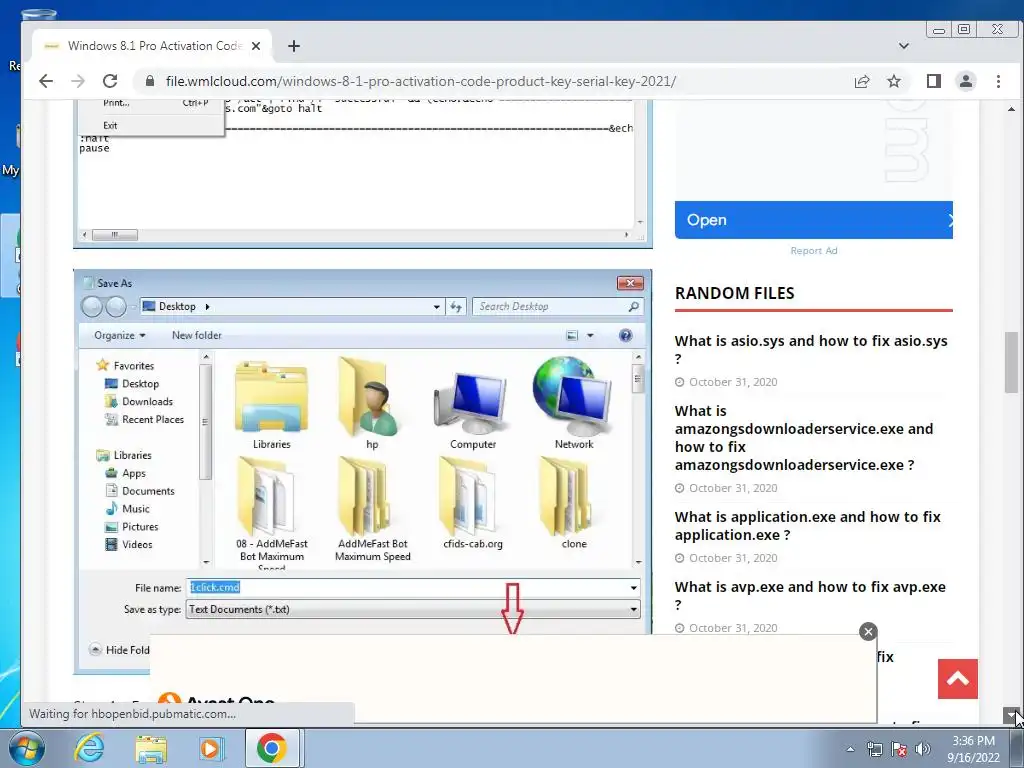The width and height of the screenshot is (1024, 768).
Task: Close the bottom overlay ad
Action: 868,632
